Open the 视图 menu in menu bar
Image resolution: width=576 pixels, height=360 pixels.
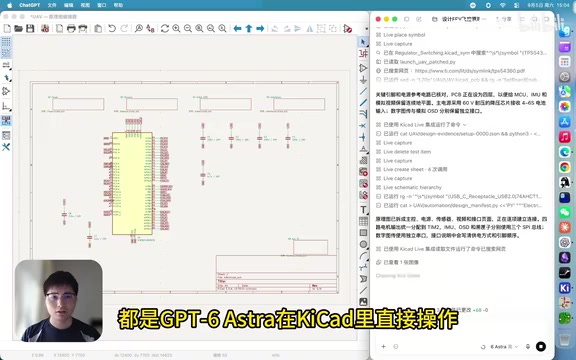(85, 5)
